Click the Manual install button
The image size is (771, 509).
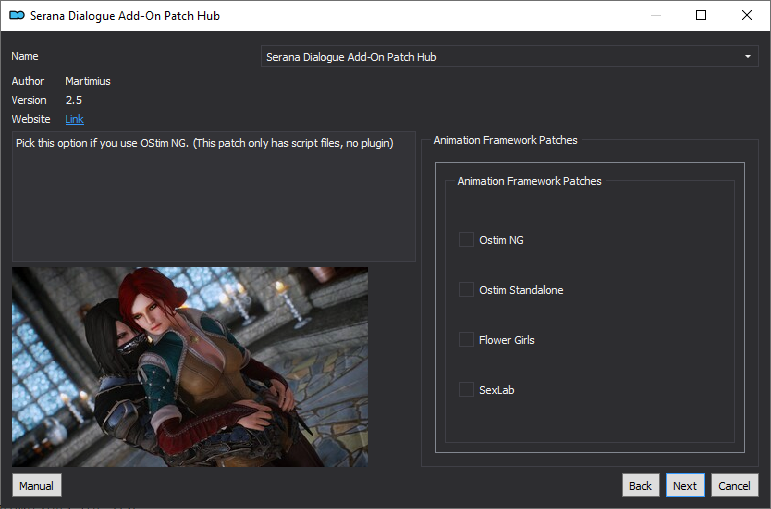click(x=36, y=486)
